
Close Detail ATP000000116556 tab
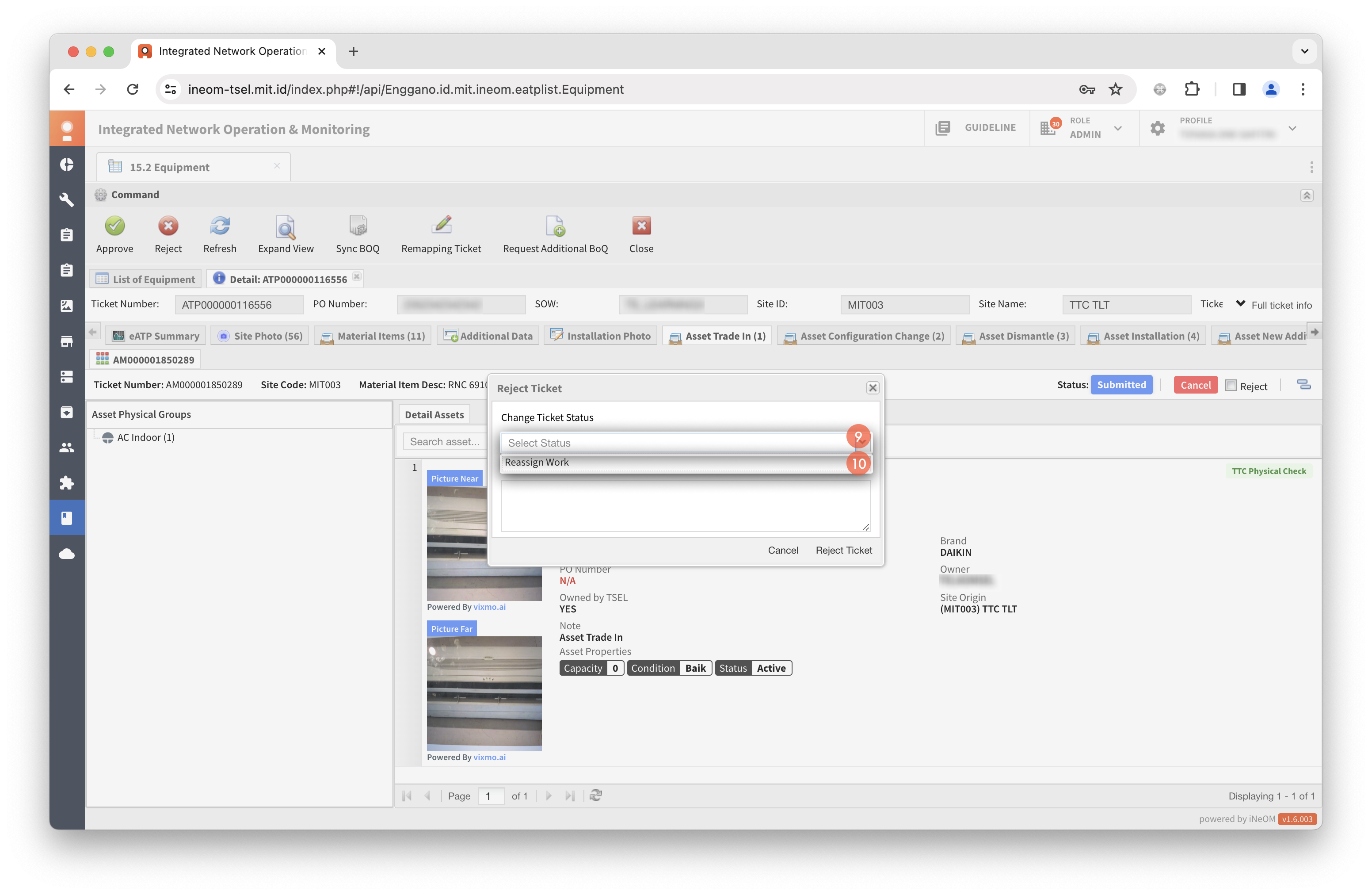356,277
